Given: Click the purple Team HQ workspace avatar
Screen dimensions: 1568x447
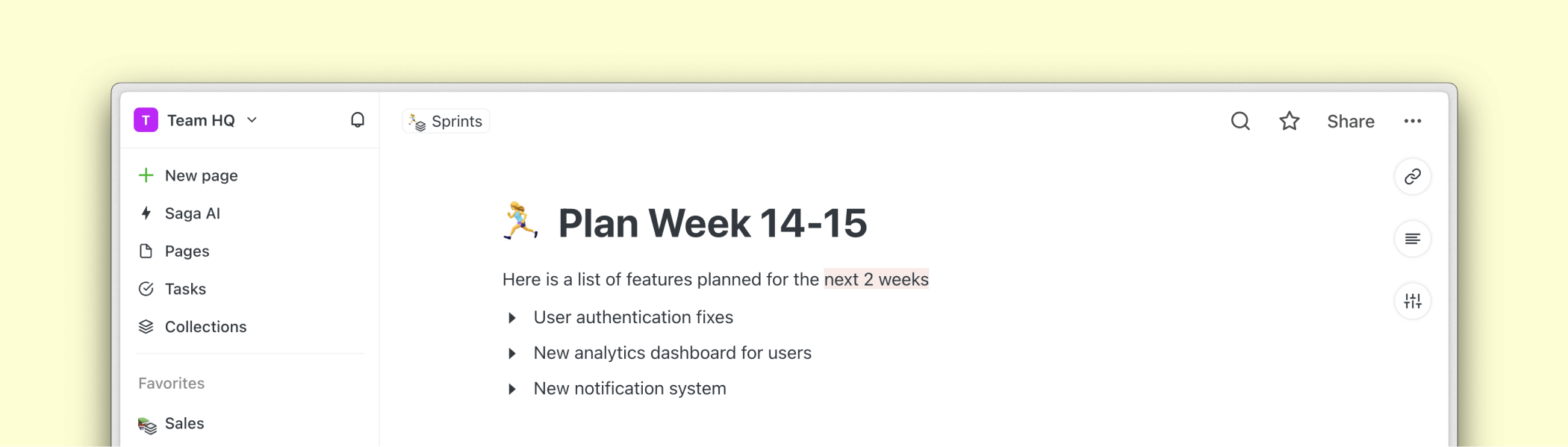Looking at the screenshot, I should pos(146,120).
